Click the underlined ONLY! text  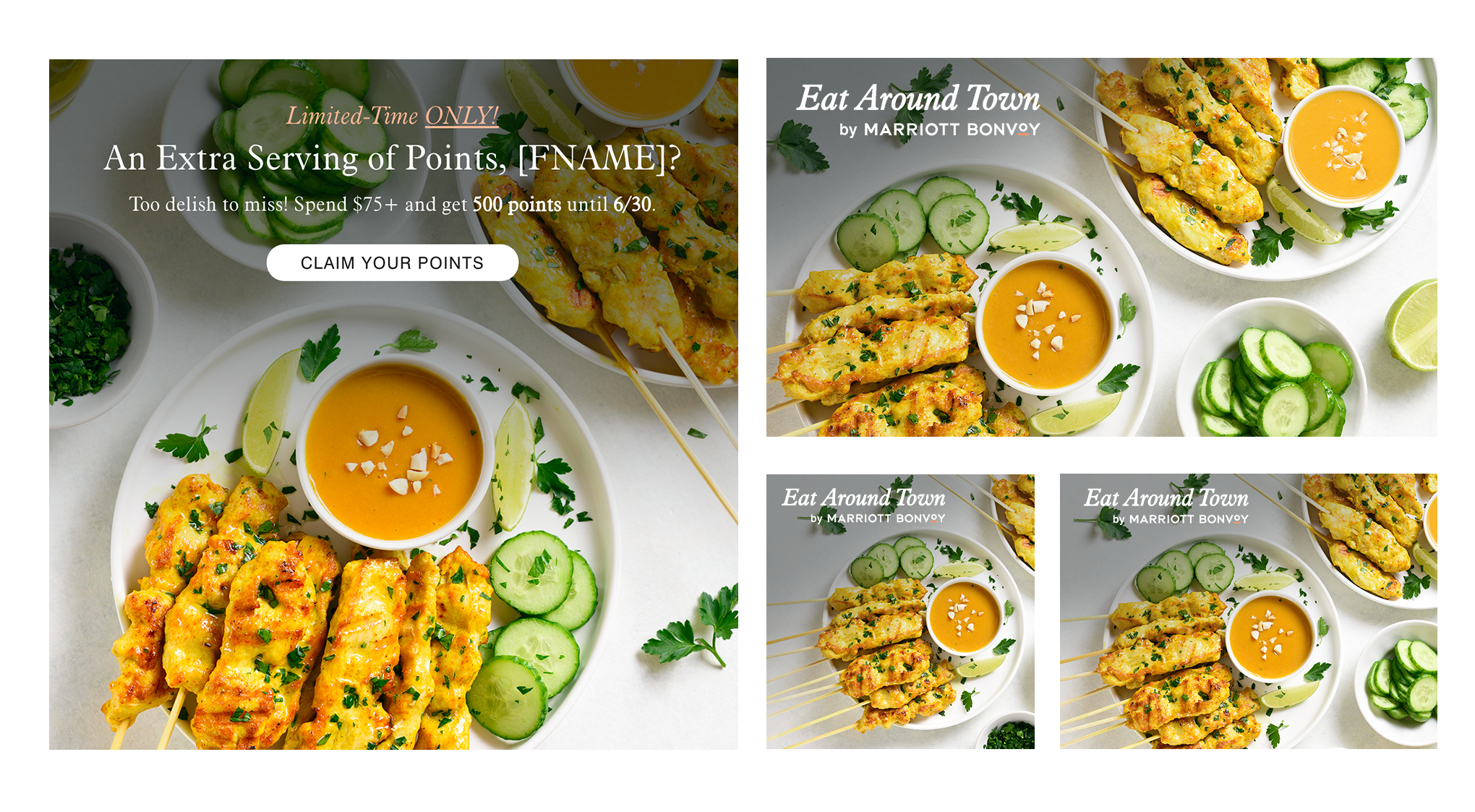(x=461, y=116)
